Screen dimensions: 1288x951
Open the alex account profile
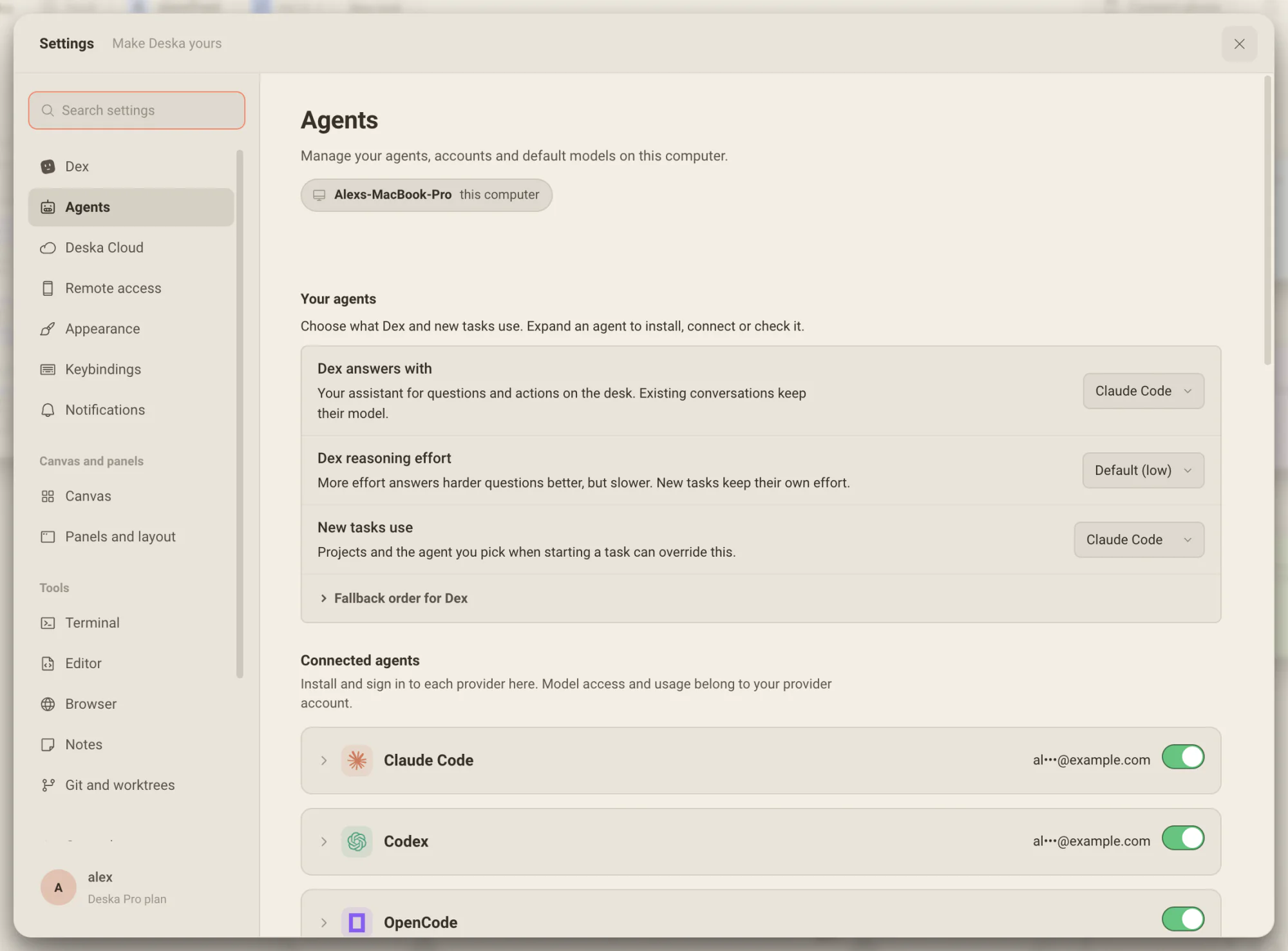pyautogui.click(x=131, y=888)
